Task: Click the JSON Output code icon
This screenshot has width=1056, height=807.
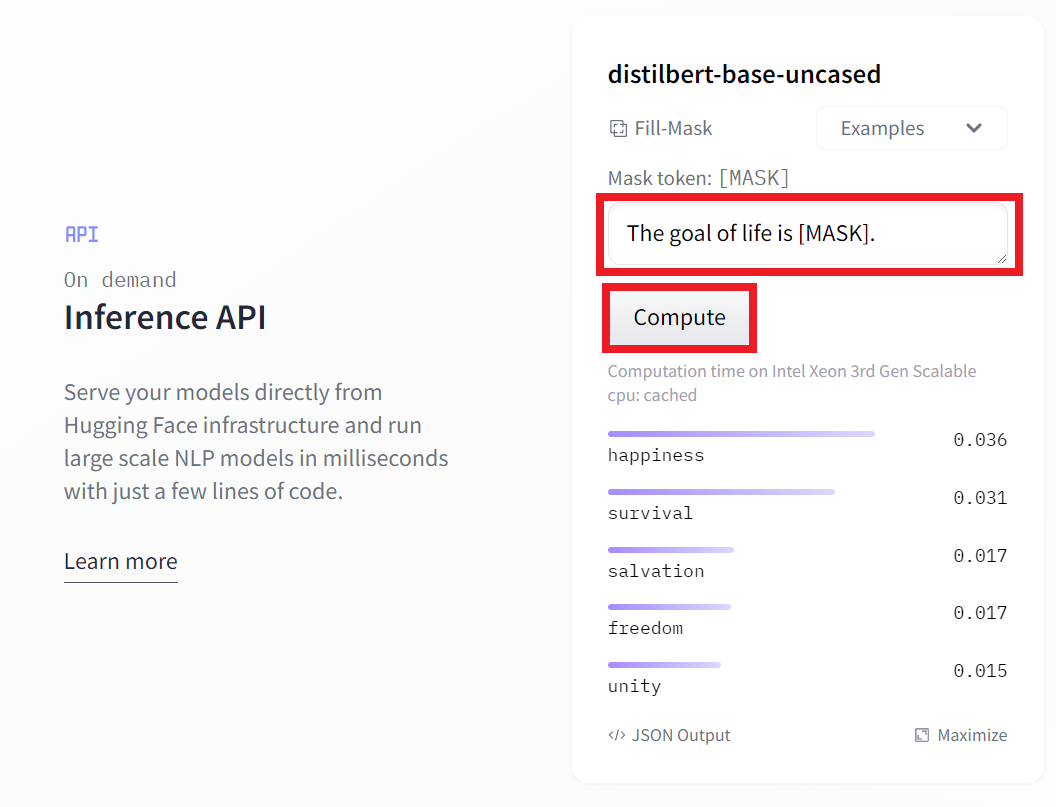Action: tap(617, 735)
